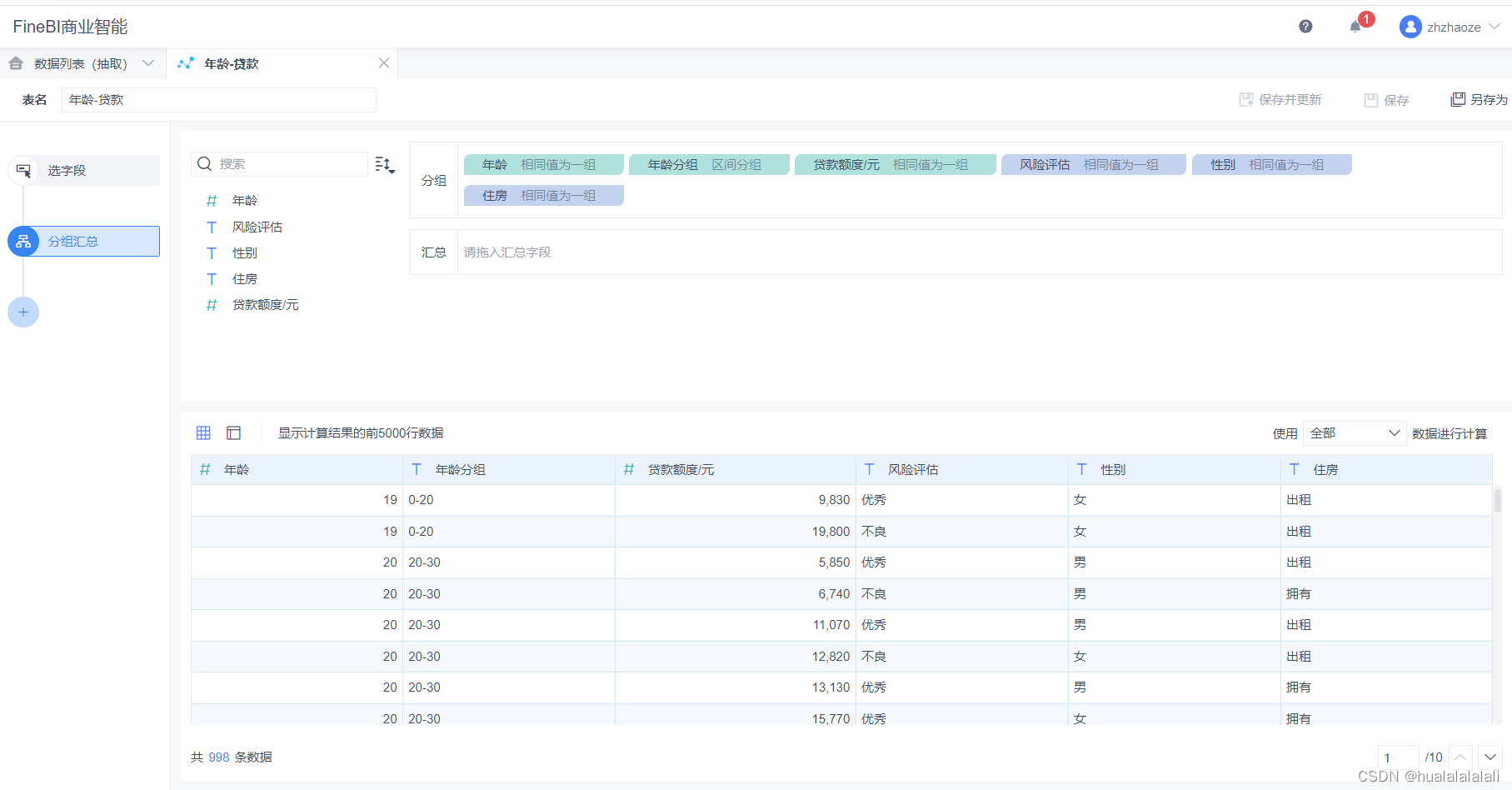
Task: Click the 住房 column header
Action: tap(1386, 470)
